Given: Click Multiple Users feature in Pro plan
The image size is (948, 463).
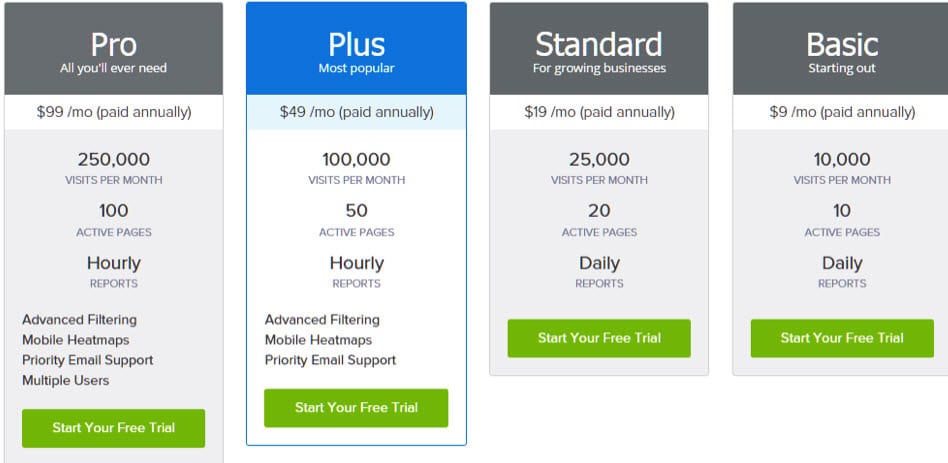Looking at the screenshot, I should pyautogui.click(x=66, y=380).
